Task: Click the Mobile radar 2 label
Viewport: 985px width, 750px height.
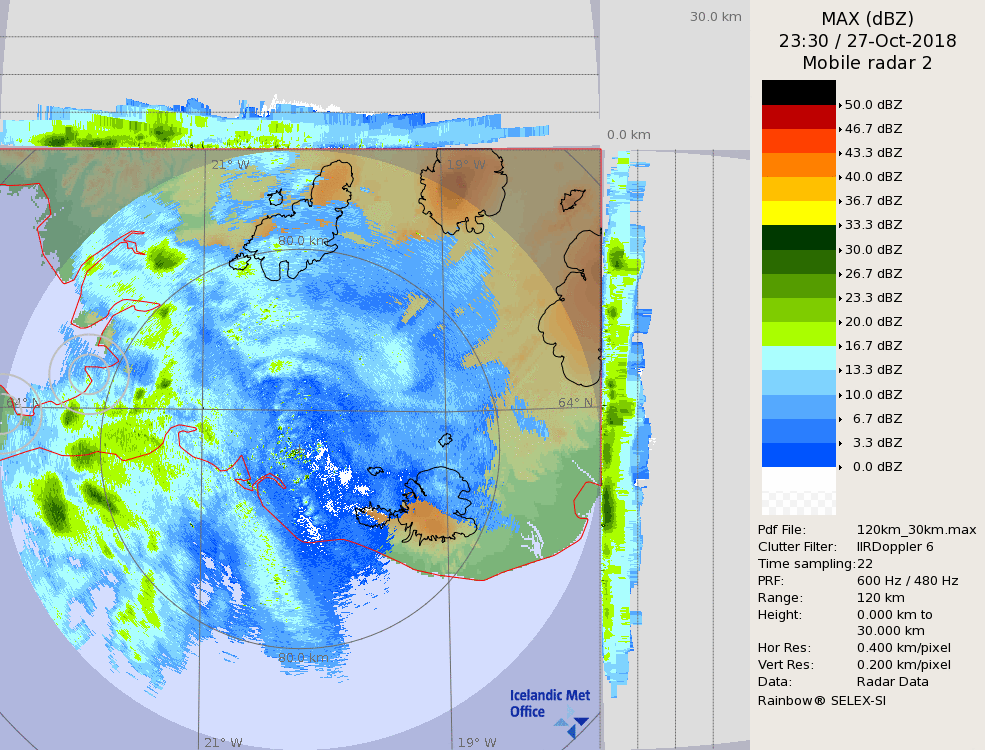Action: [x=867, y=63]
